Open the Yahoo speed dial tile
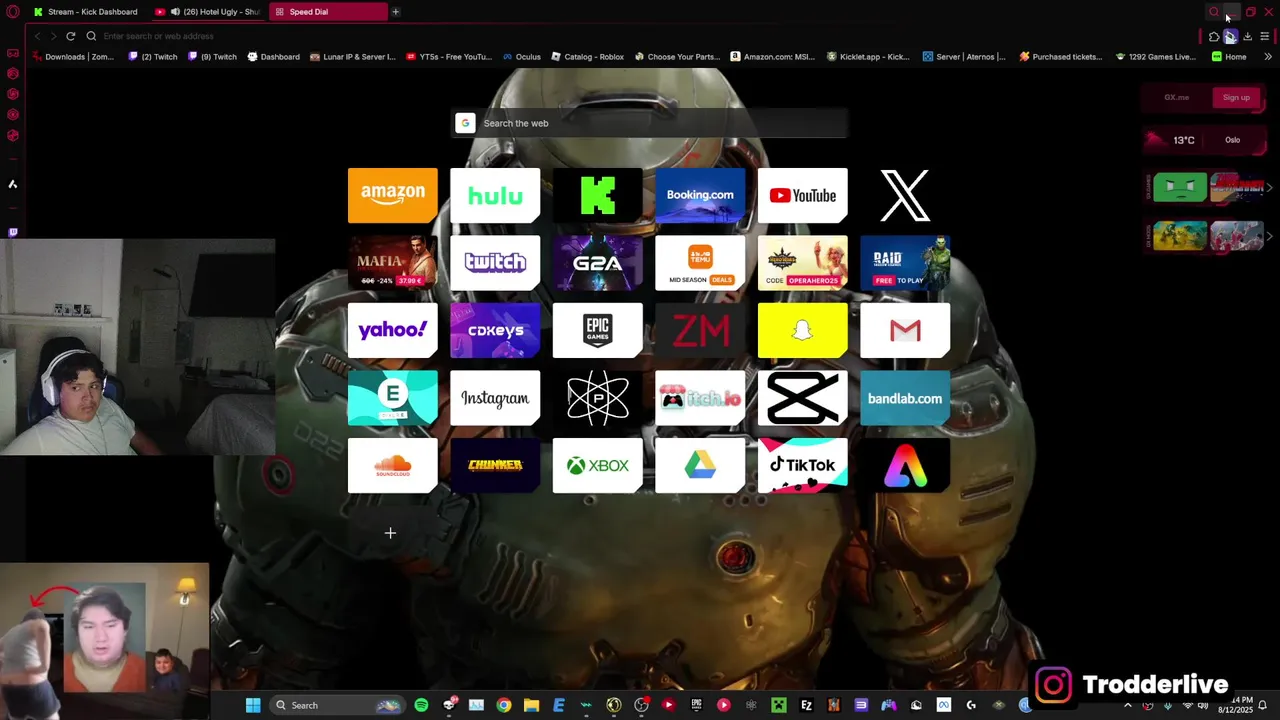The image size is (1280, 720). click(x=392, y=330)
